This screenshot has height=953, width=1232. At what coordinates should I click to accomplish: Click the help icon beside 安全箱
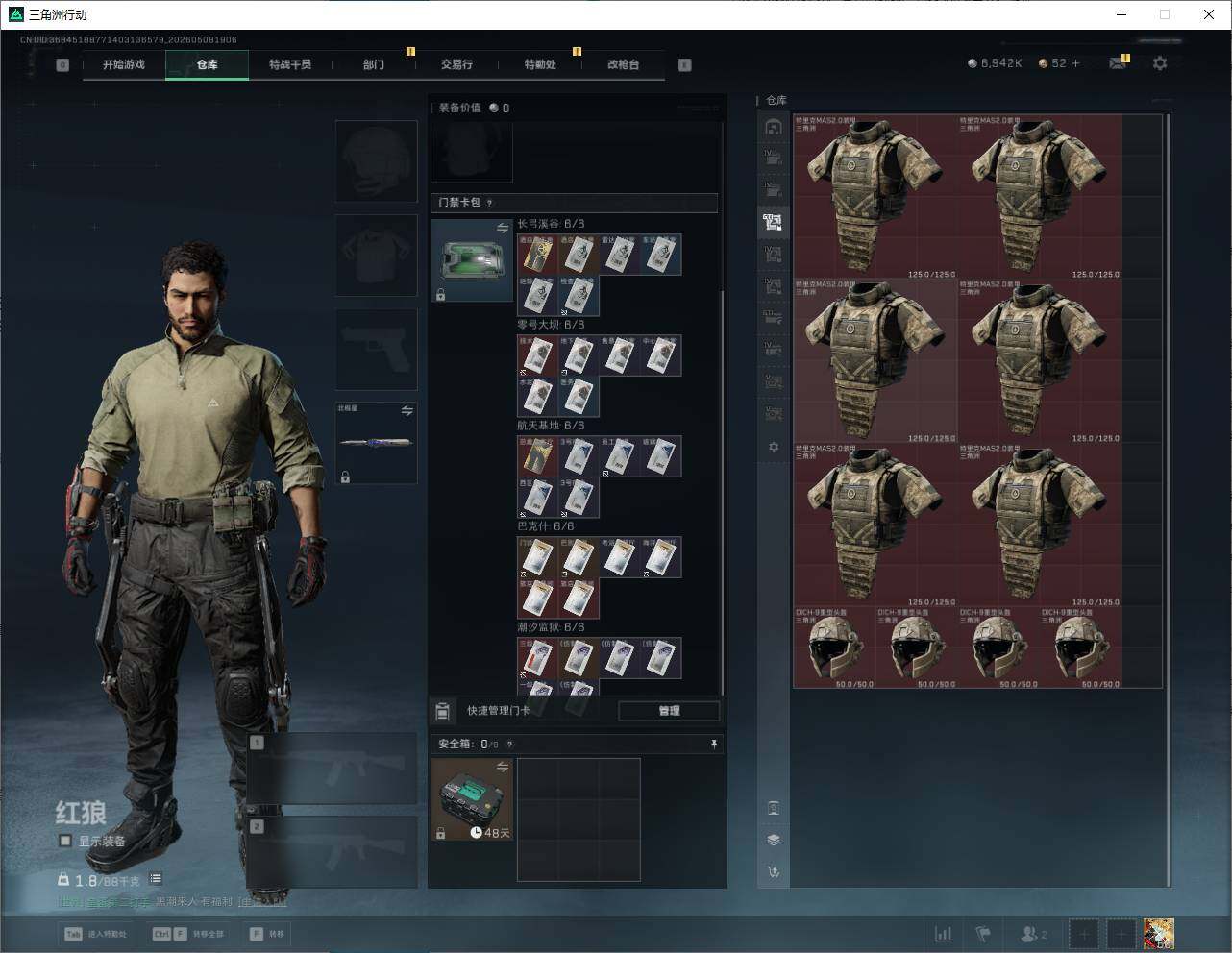(x=509, y=745)
